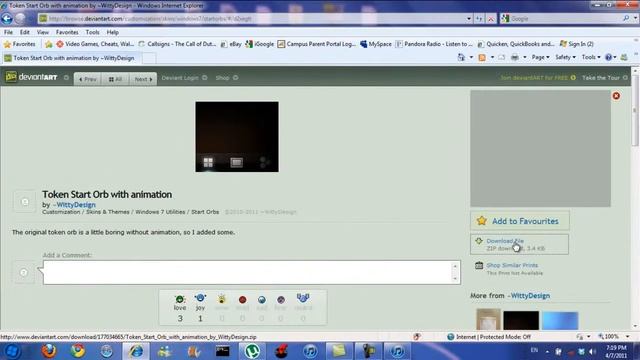
Task: Click the Print icon in command bar
Action: click(515, 58)
